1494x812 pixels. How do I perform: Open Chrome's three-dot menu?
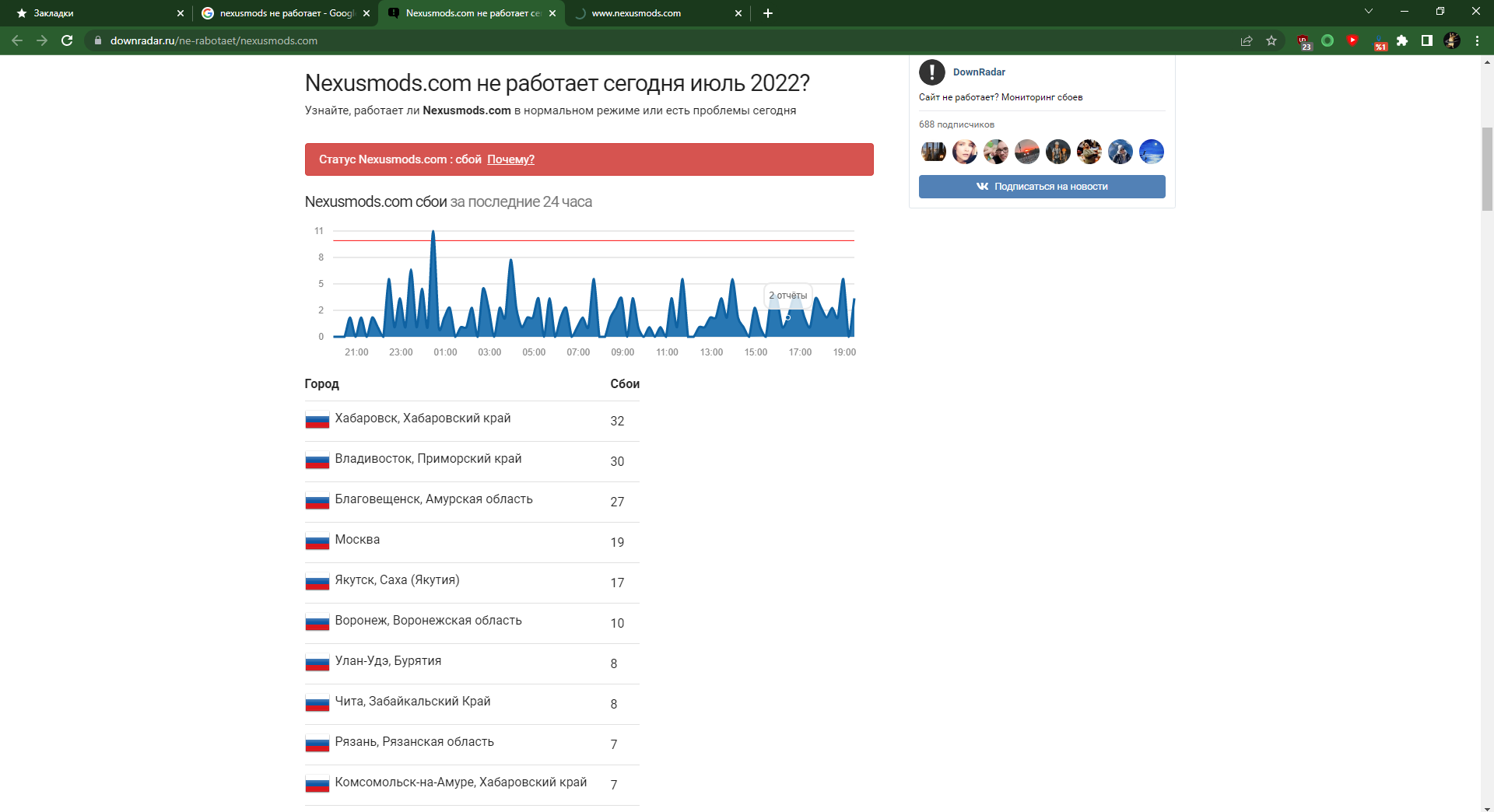[x=1477, y=40]
